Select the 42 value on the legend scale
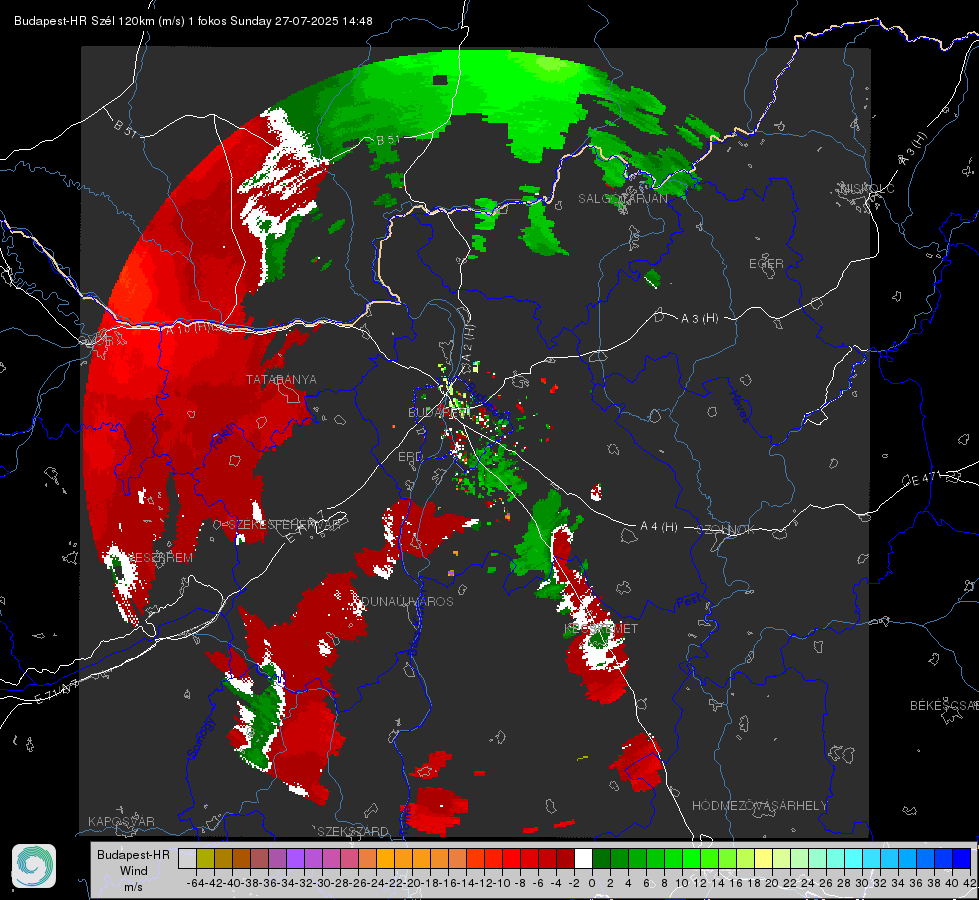 [969, 883]
